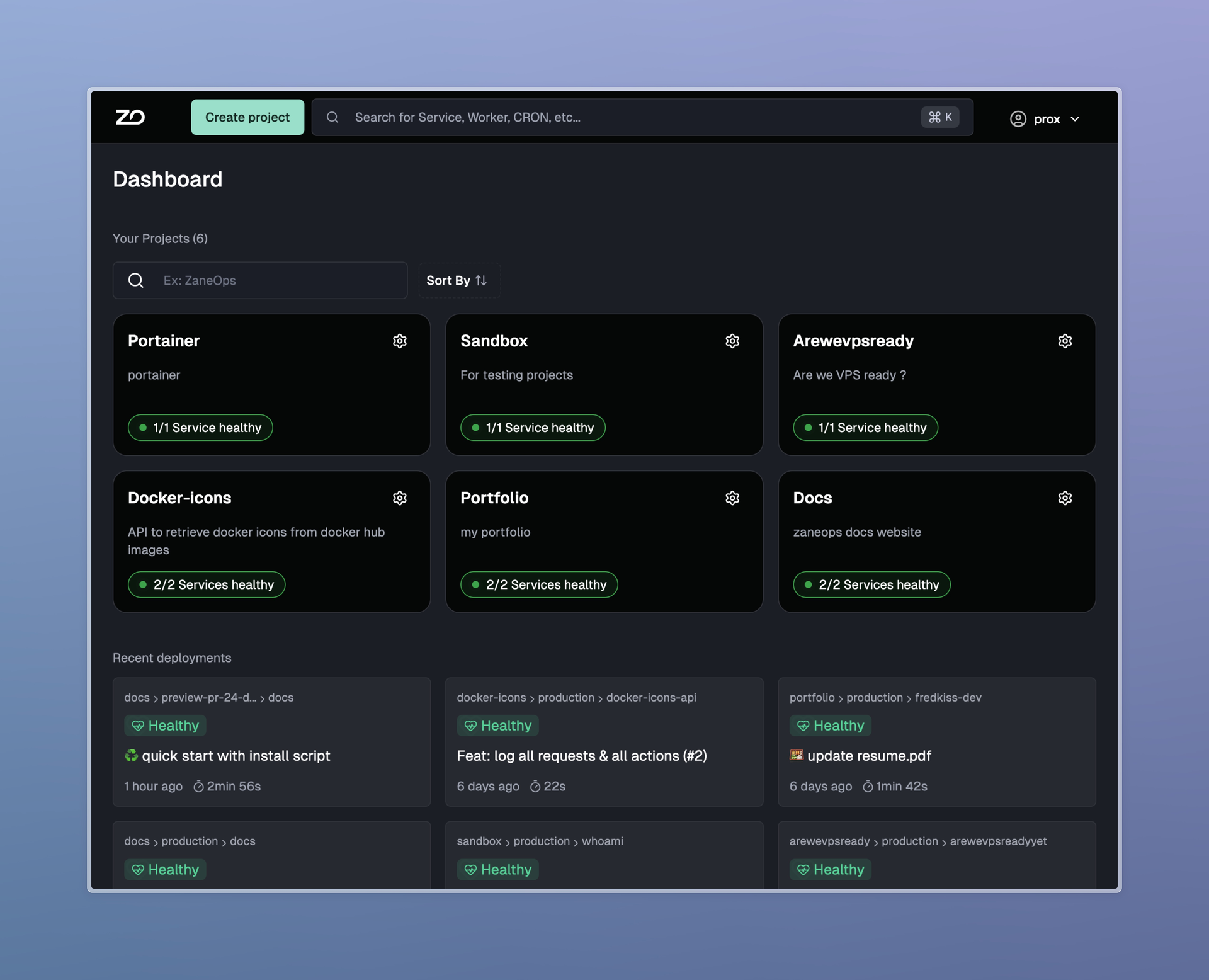Click Portfolio's 2/2 Services healthy badge

(x=539, y=584)
